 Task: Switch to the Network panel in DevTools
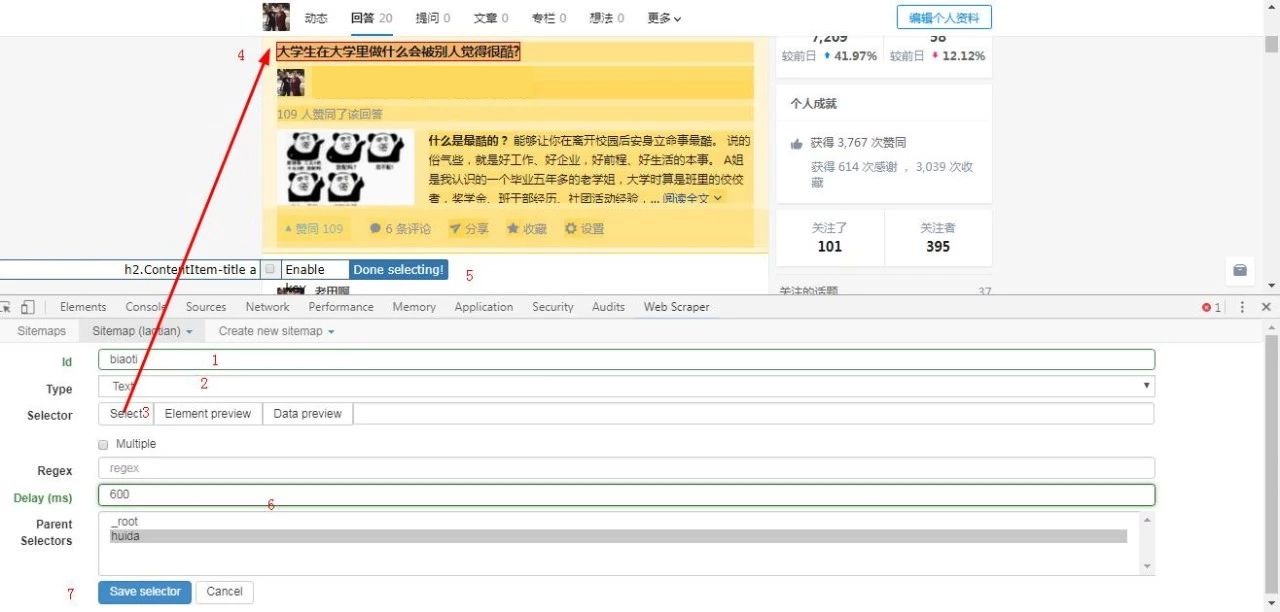pyautogui.click(x=267, y=307)
